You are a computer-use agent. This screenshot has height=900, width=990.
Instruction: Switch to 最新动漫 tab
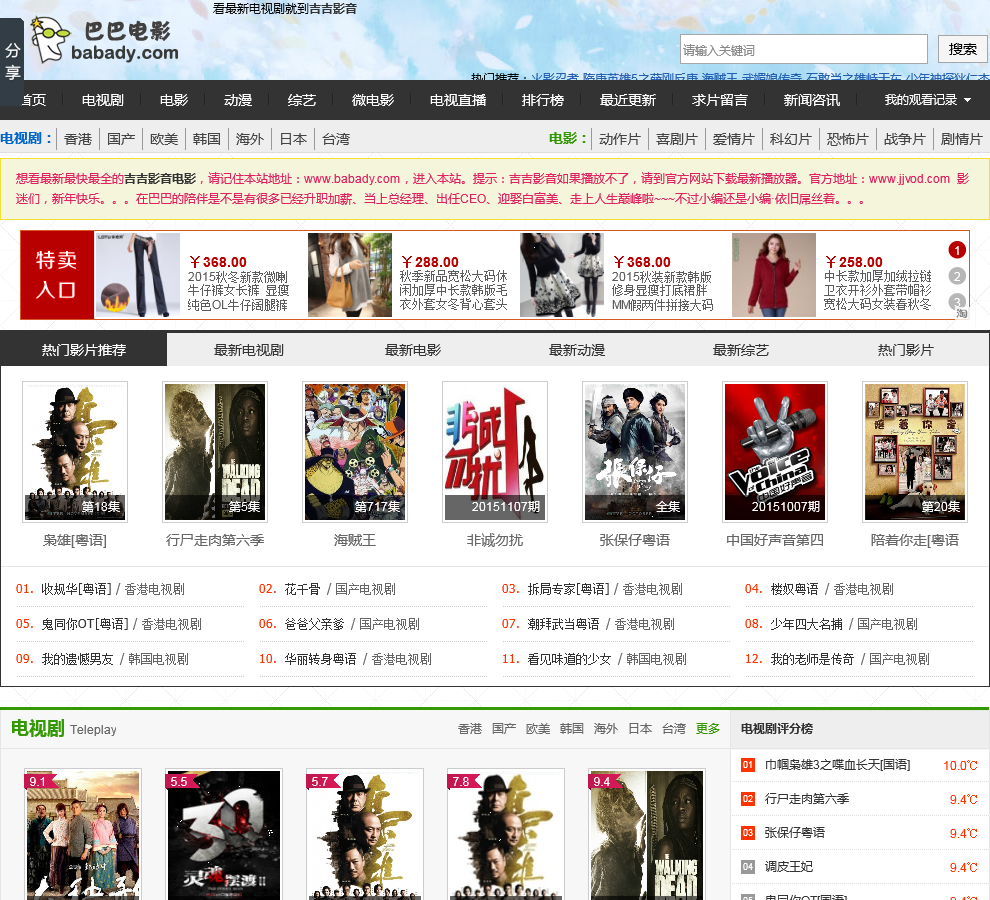coord(576,350)
